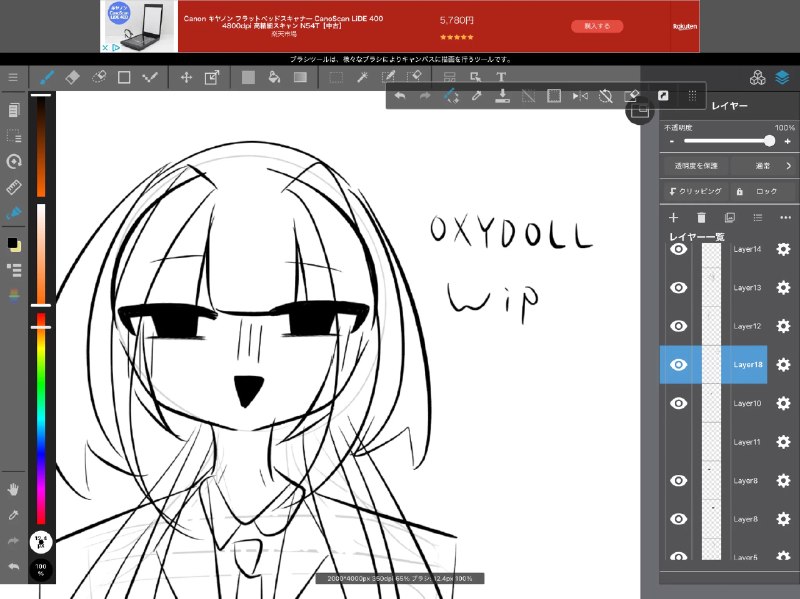
Task: Open the Materials cubes panel
Action: [758, 78]
